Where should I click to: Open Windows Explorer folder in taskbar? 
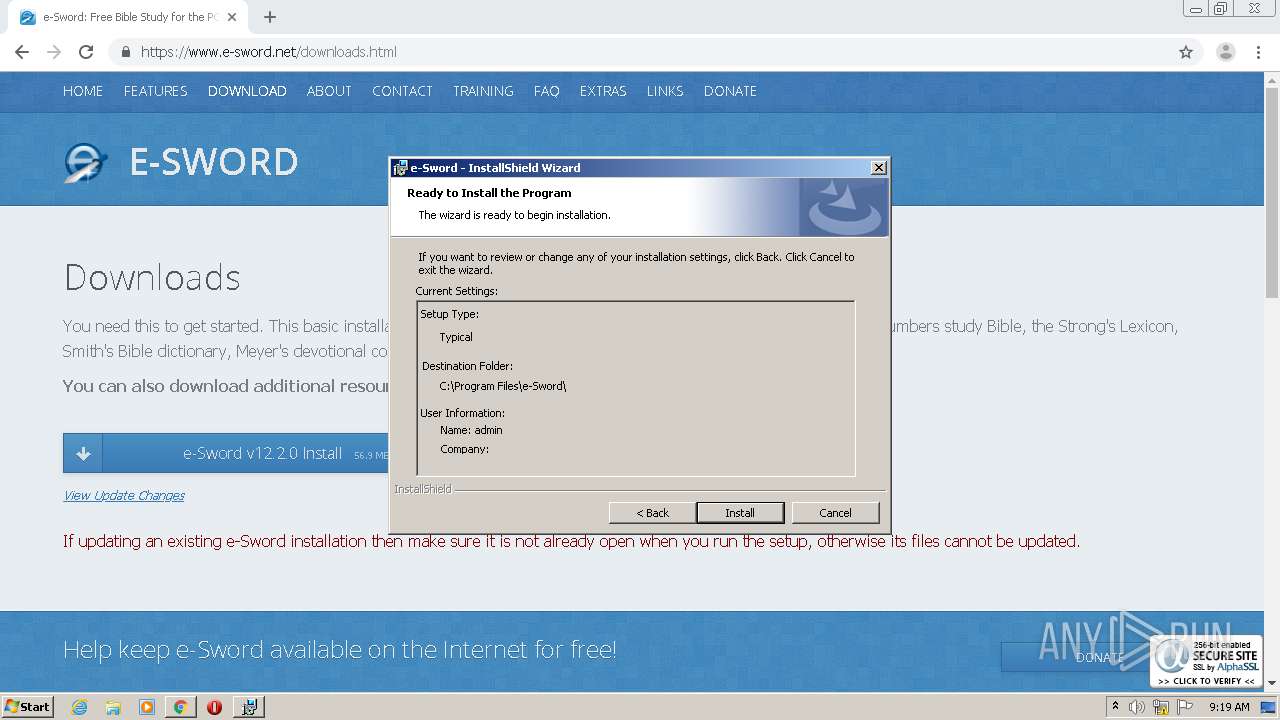point(113,707)
